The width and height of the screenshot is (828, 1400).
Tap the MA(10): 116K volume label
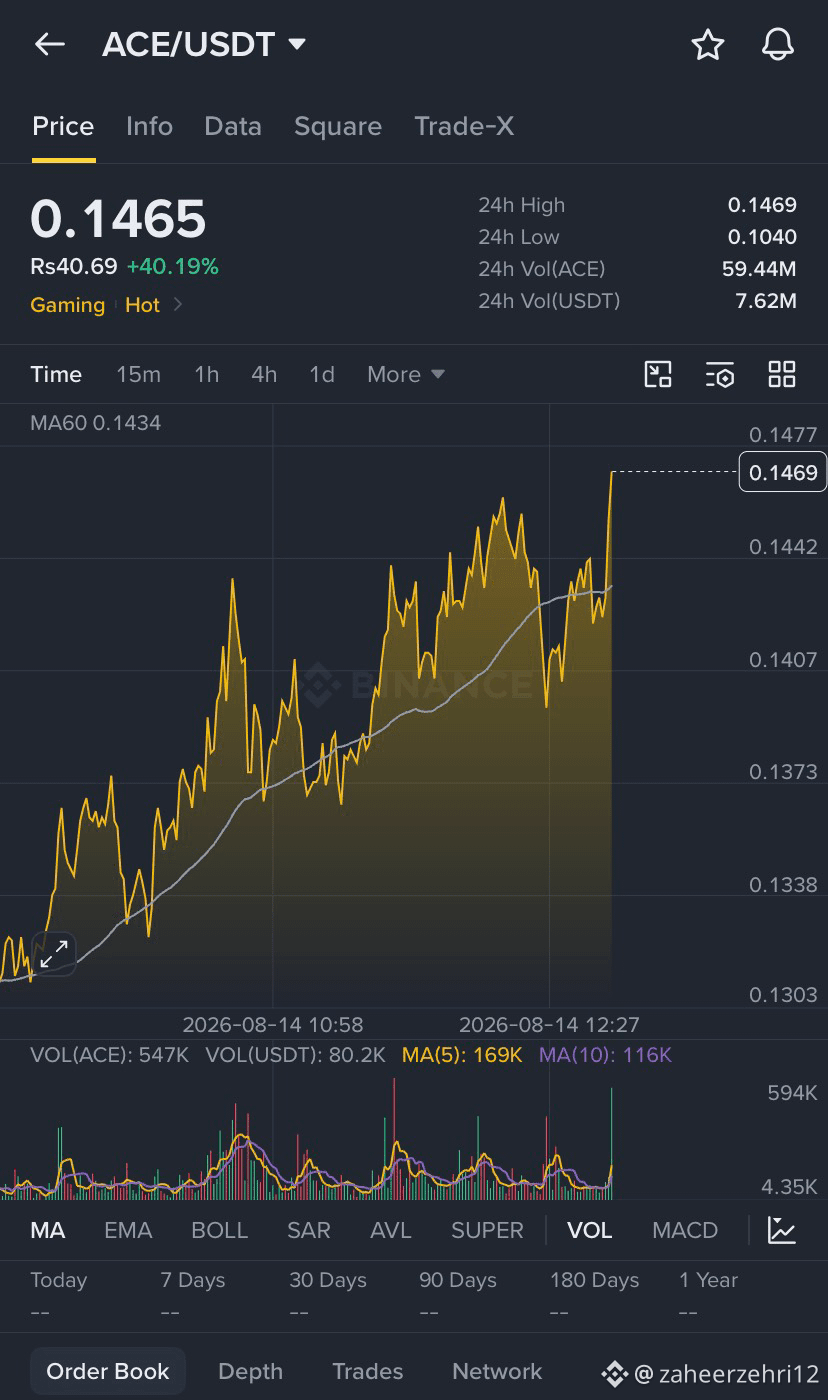(x=605, y=1055)
